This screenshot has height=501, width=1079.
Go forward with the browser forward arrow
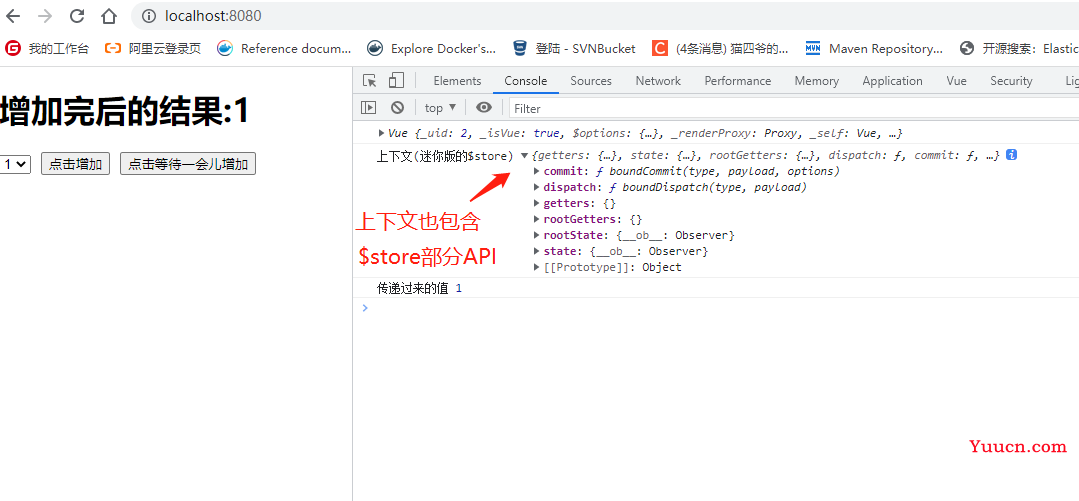(45, 16)
